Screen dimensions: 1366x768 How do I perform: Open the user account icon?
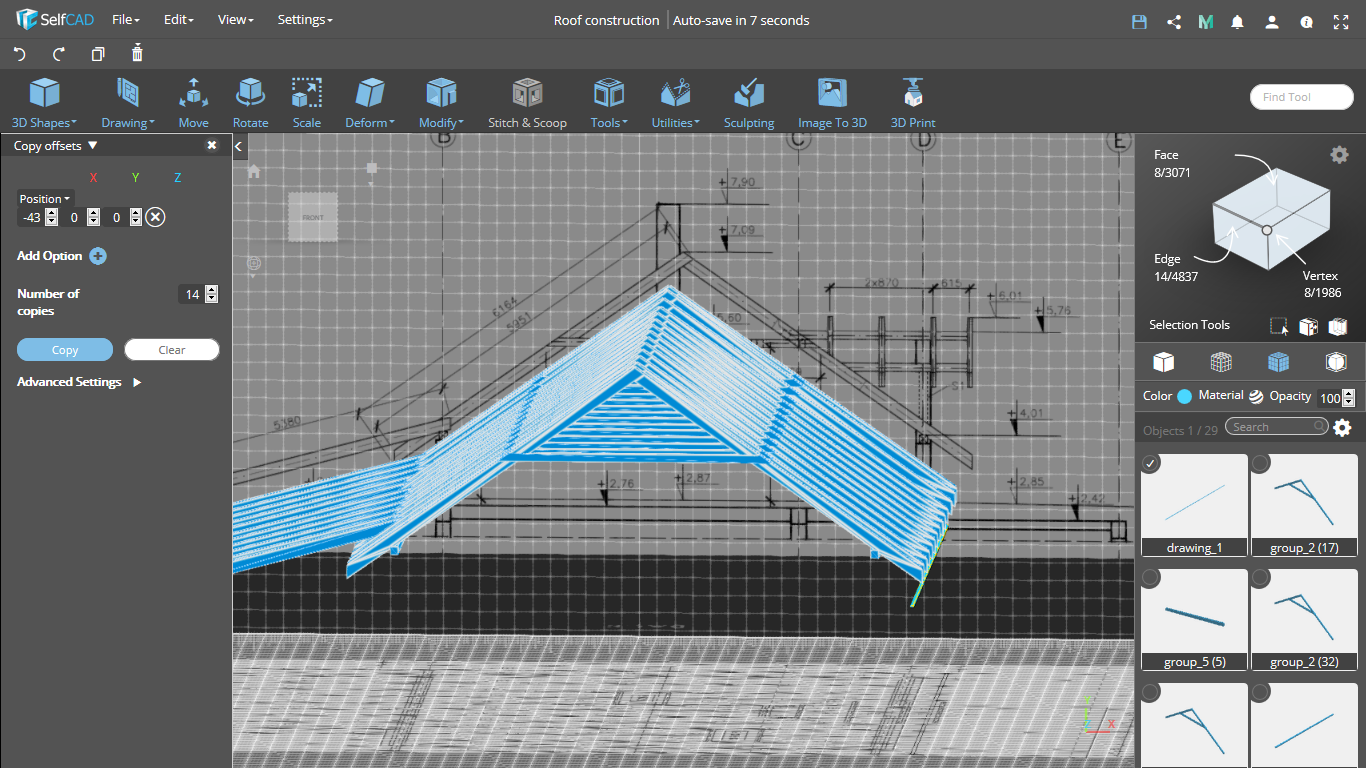(x=1272, y=21)
